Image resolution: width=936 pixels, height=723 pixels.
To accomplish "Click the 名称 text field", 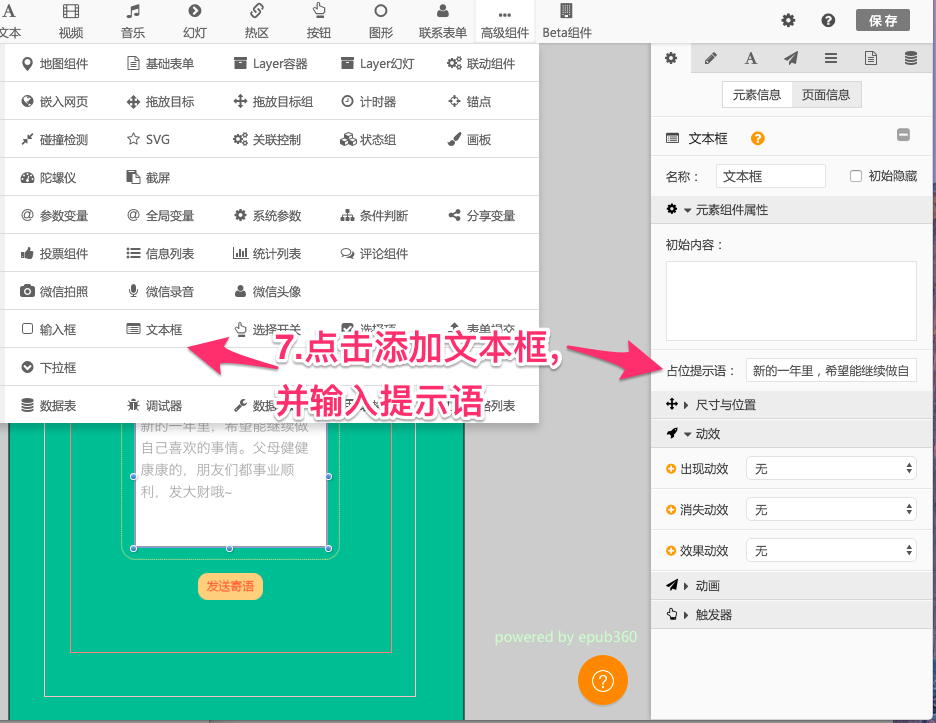I will click(770, 176).
